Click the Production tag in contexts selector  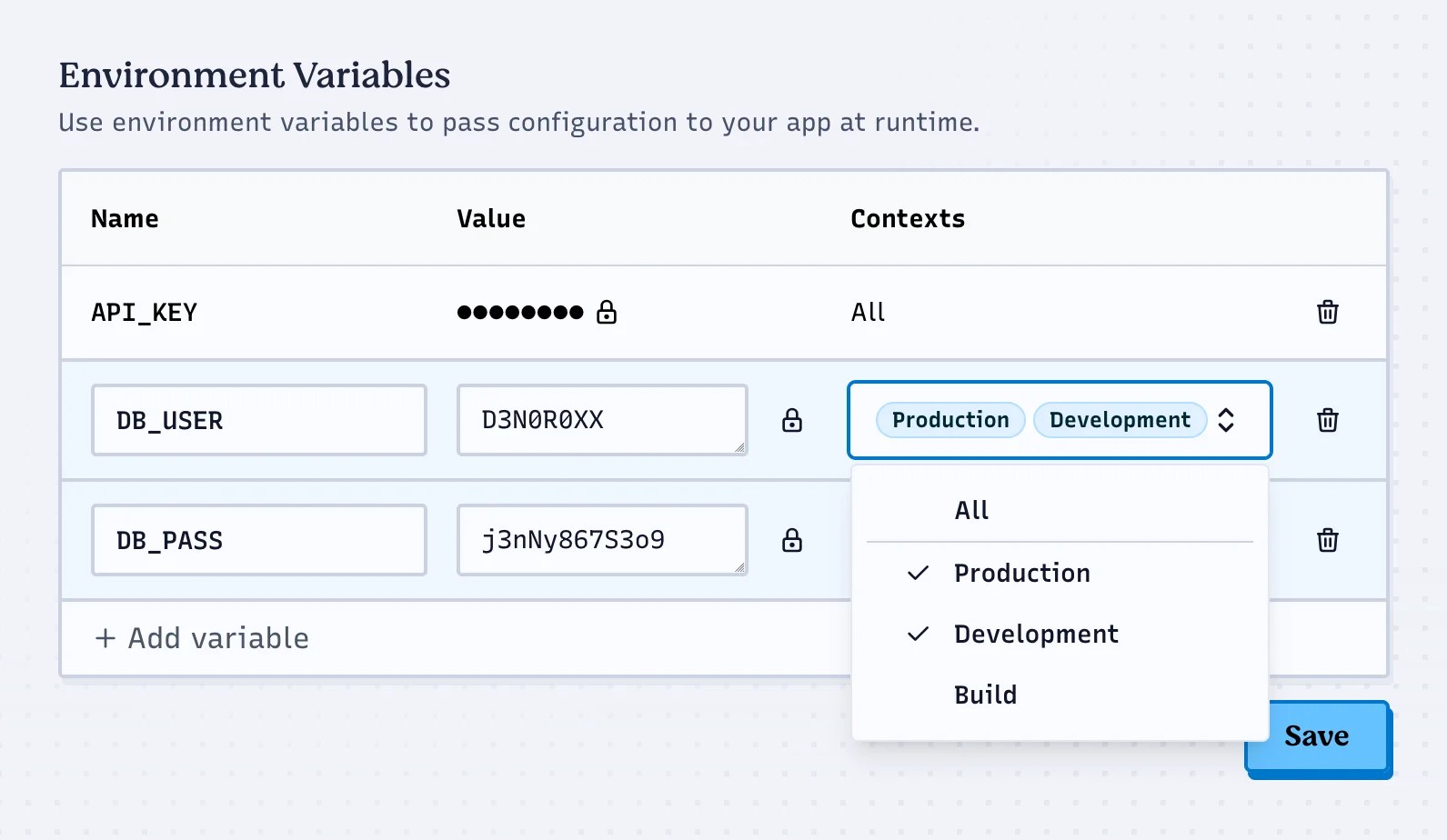[x=950, y=420]
